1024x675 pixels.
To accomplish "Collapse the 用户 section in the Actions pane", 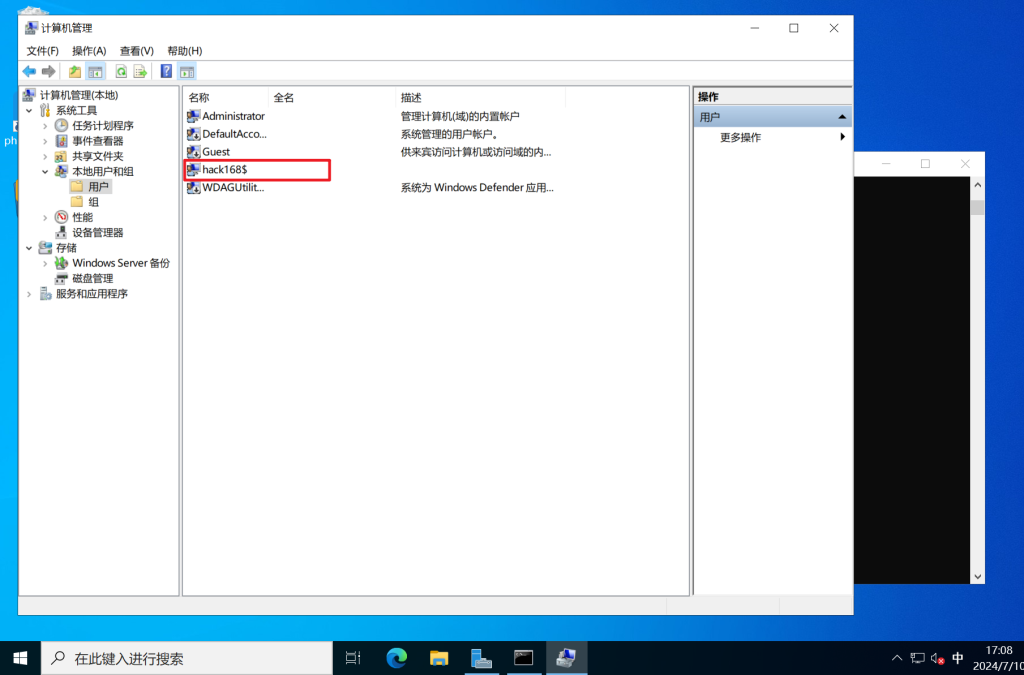I will [843, 117].
